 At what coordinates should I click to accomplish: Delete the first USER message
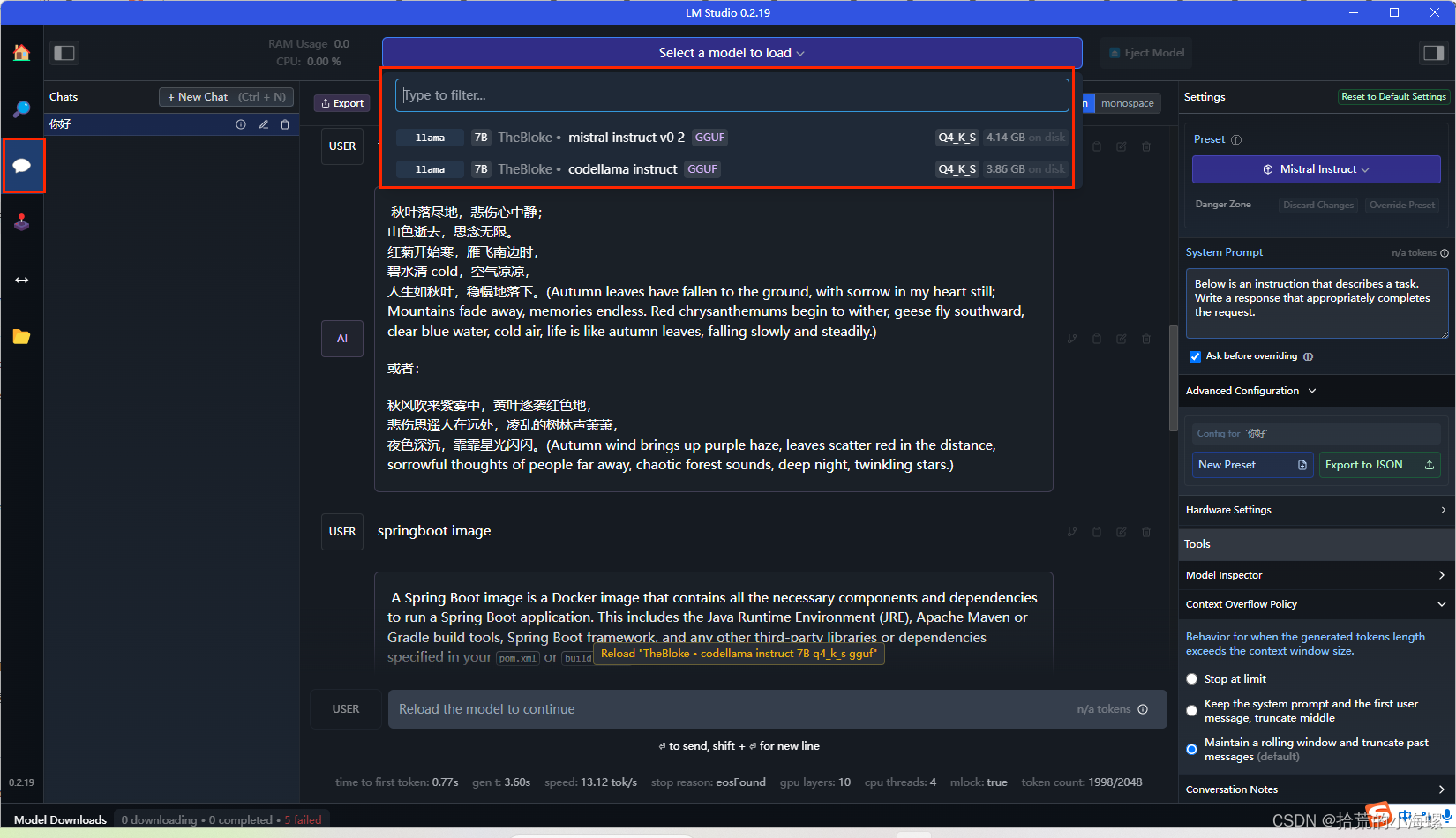(1146, 146)
